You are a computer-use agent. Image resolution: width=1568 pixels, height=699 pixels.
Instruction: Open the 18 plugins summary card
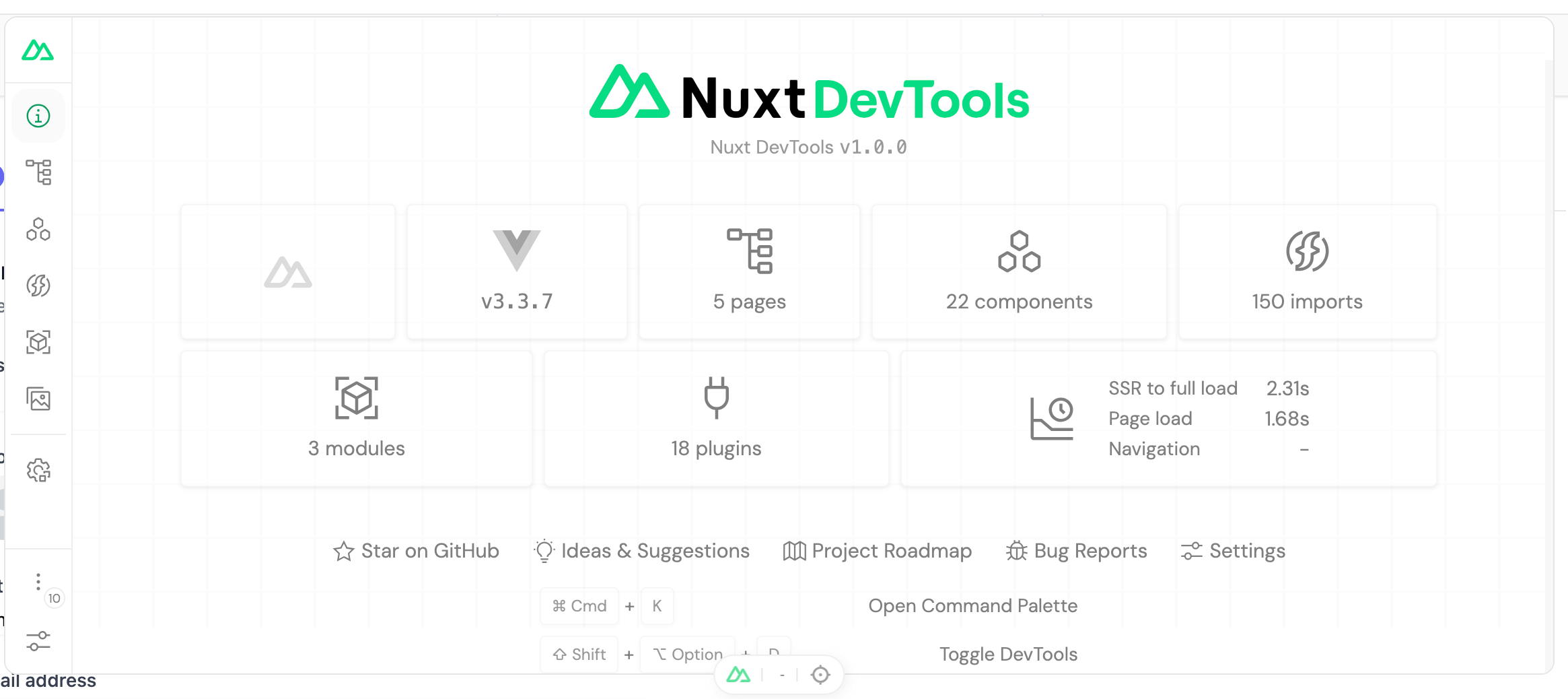(x=715, y=418)
